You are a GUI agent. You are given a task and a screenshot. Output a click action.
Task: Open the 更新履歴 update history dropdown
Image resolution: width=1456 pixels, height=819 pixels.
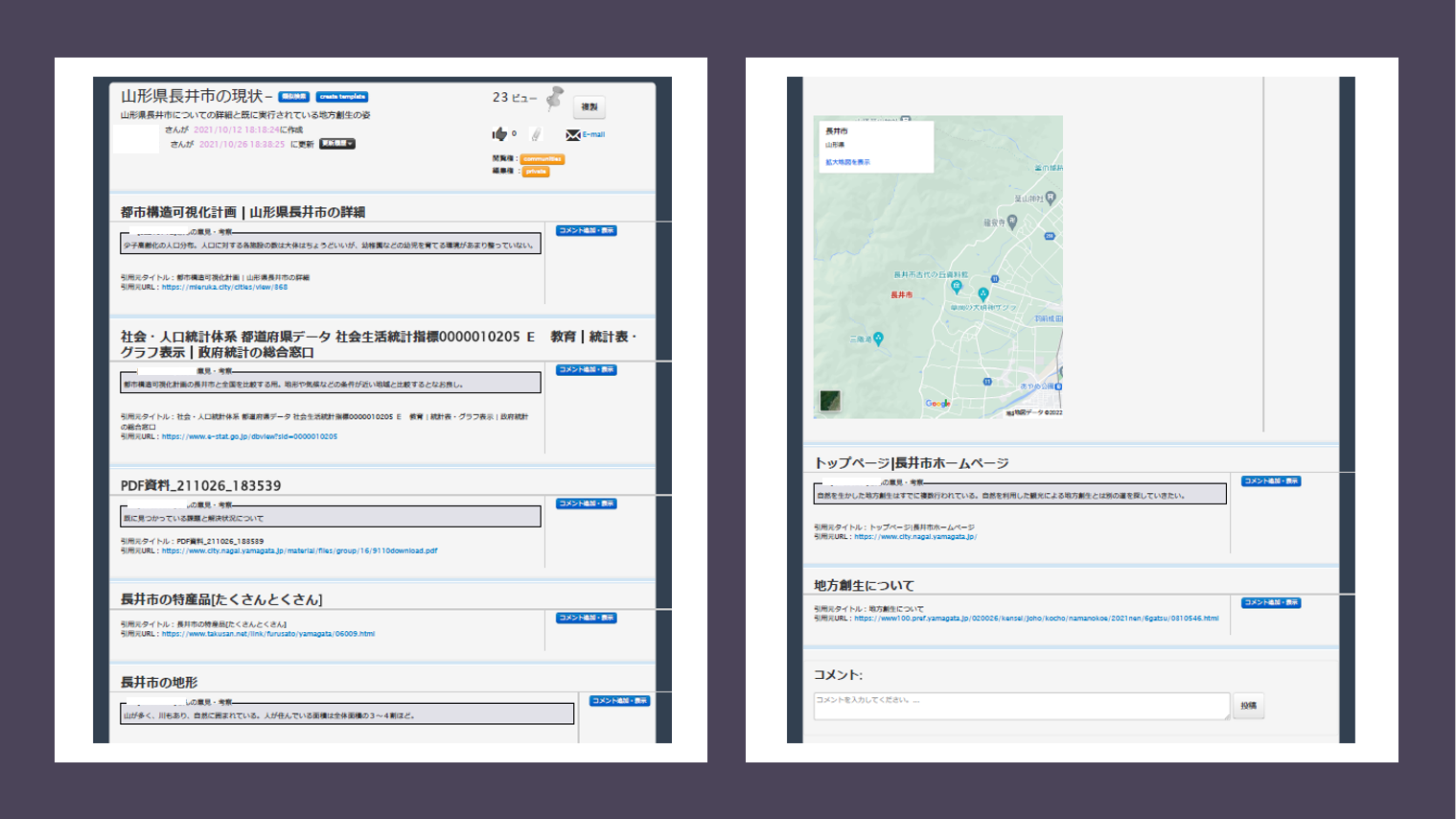pyautogui.click(x=337, y=144)
